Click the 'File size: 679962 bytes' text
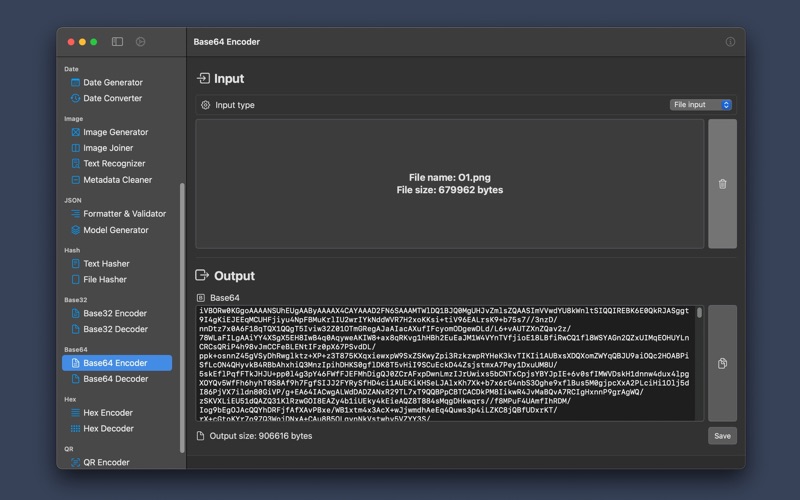 449,190
